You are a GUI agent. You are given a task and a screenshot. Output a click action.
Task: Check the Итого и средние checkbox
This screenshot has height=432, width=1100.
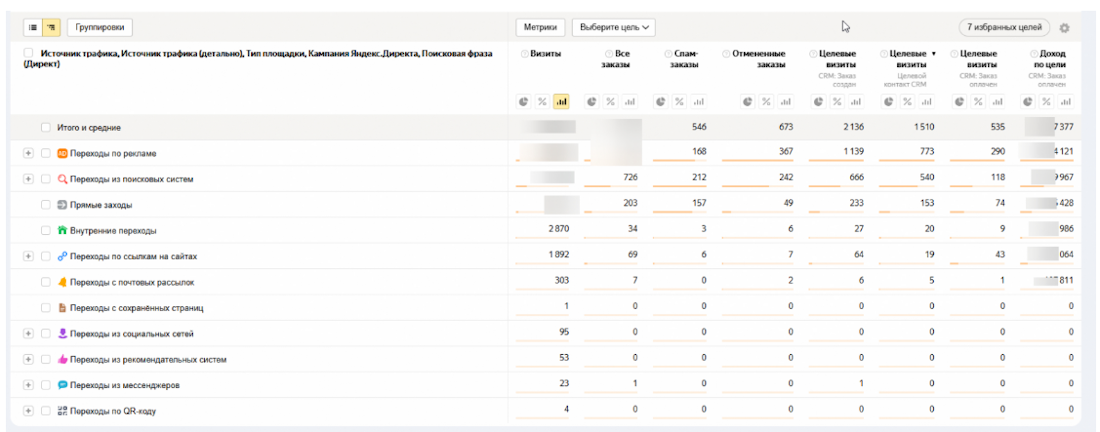[46, 128]
